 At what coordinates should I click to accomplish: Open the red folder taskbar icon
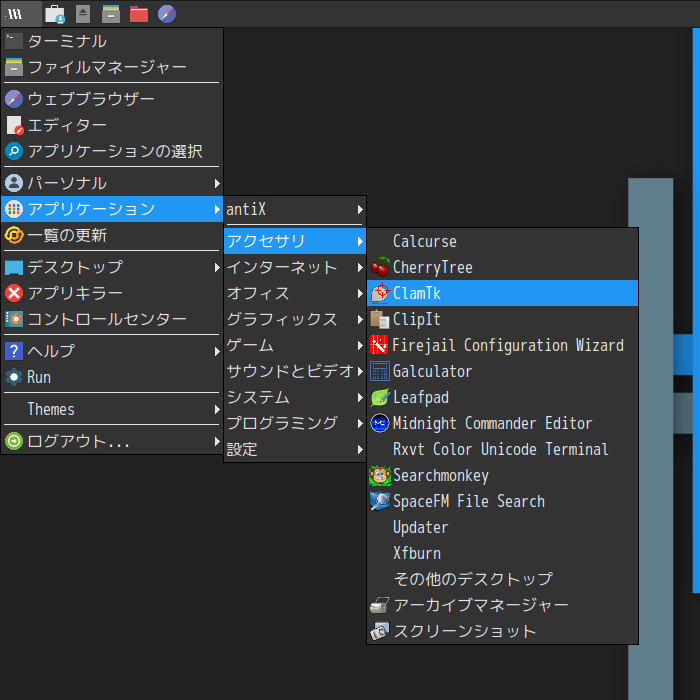[139, 14]
